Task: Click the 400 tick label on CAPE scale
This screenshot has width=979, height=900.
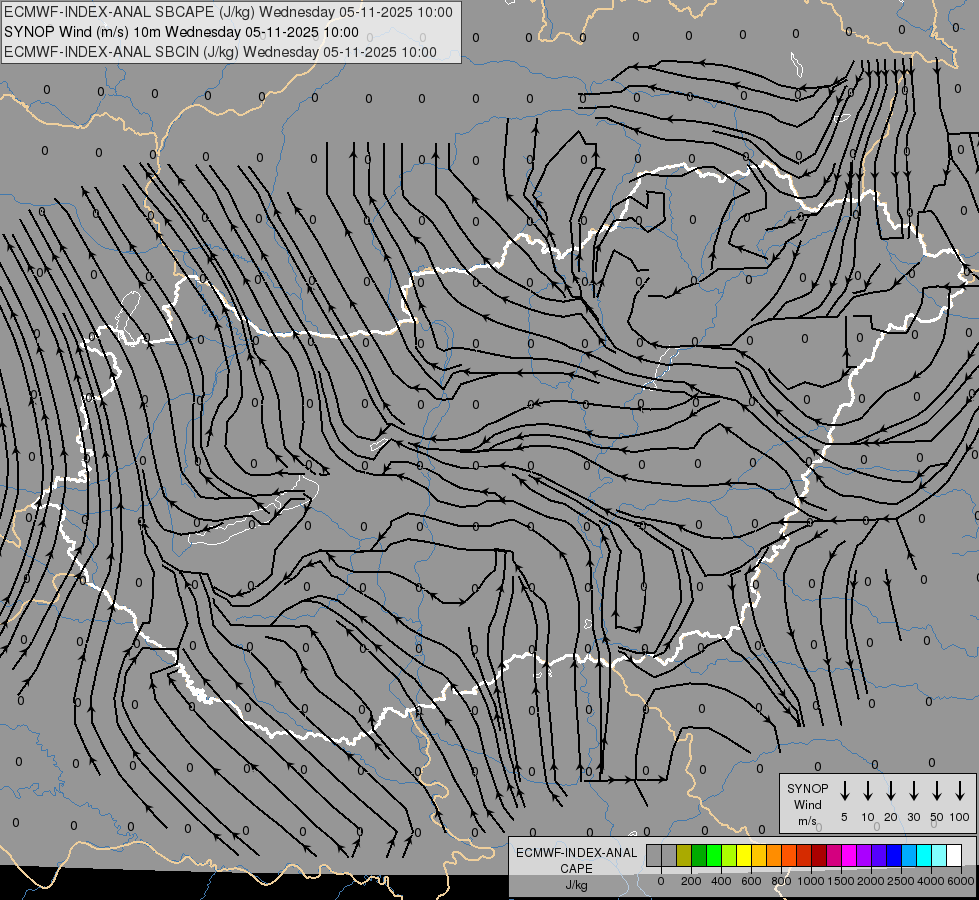Action: coord(721,881)
